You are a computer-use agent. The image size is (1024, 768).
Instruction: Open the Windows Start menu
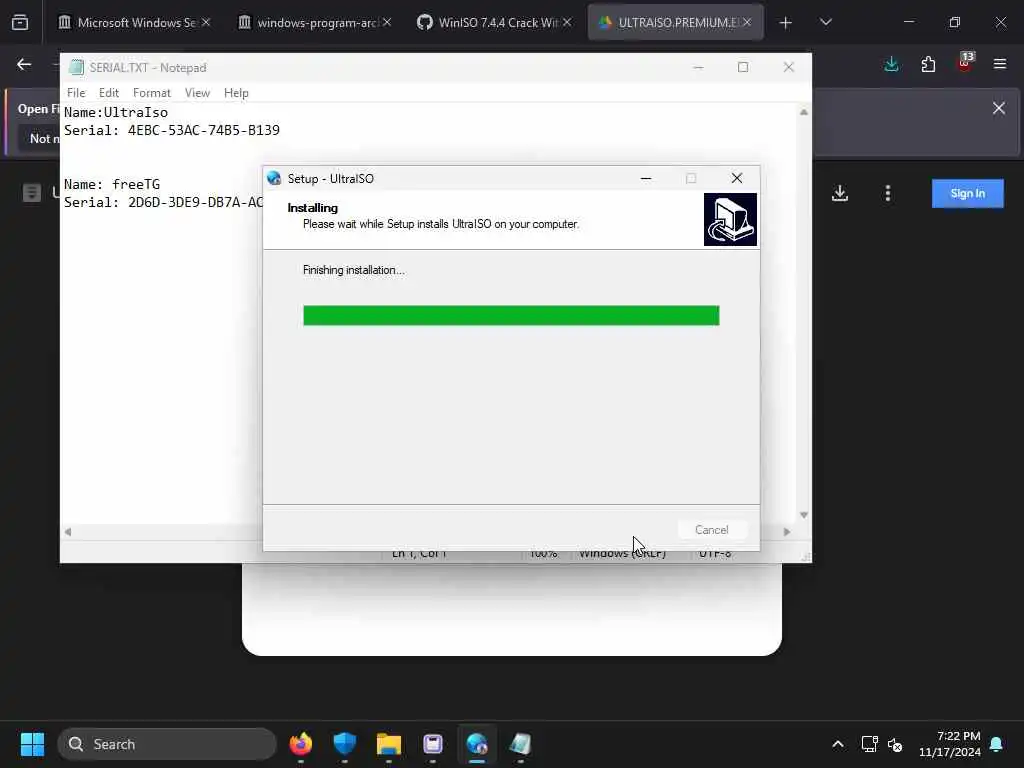pos(32,744)
